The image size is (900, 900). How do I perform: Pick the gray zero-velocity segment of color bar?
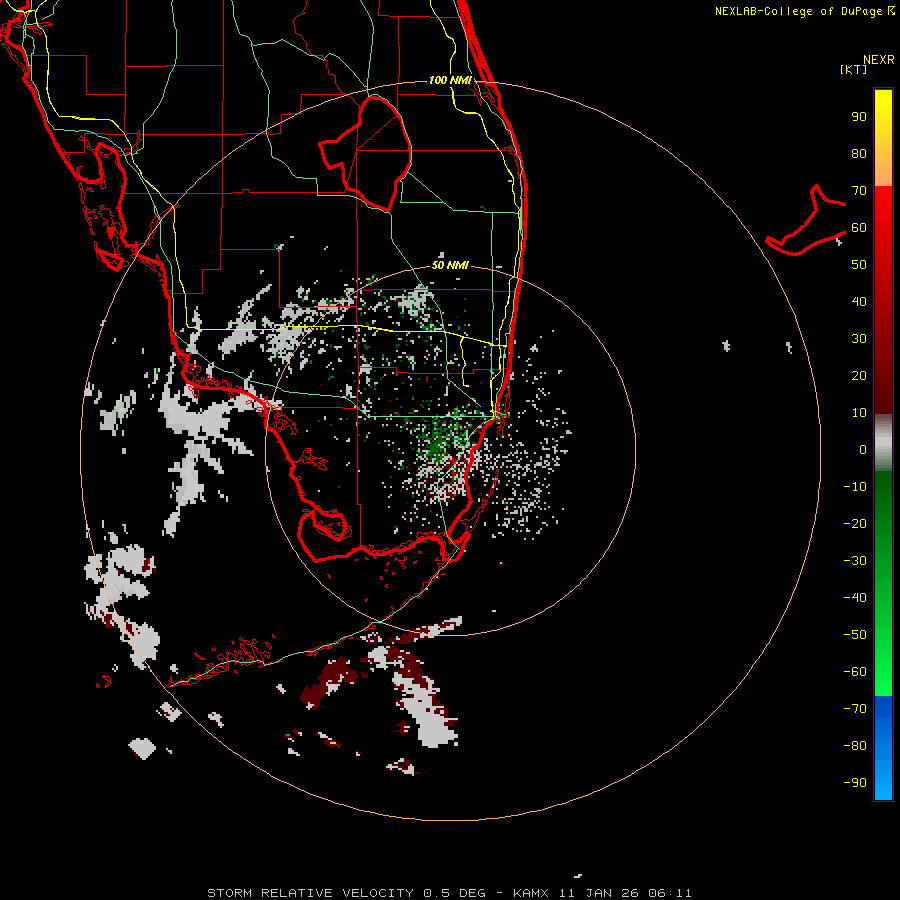883,443
